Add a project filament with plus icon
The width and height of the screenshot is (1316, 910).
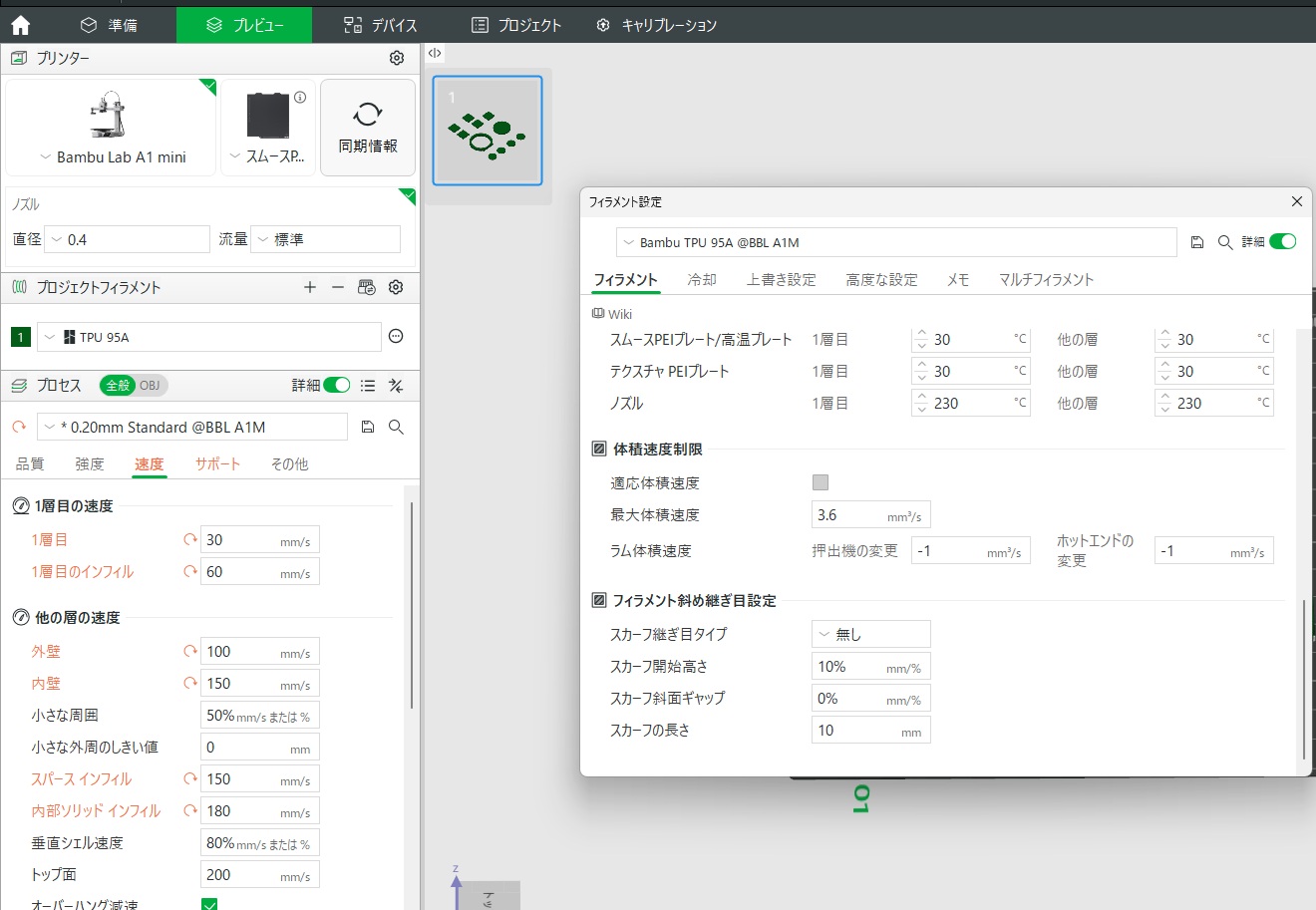(x=310, y=287)
